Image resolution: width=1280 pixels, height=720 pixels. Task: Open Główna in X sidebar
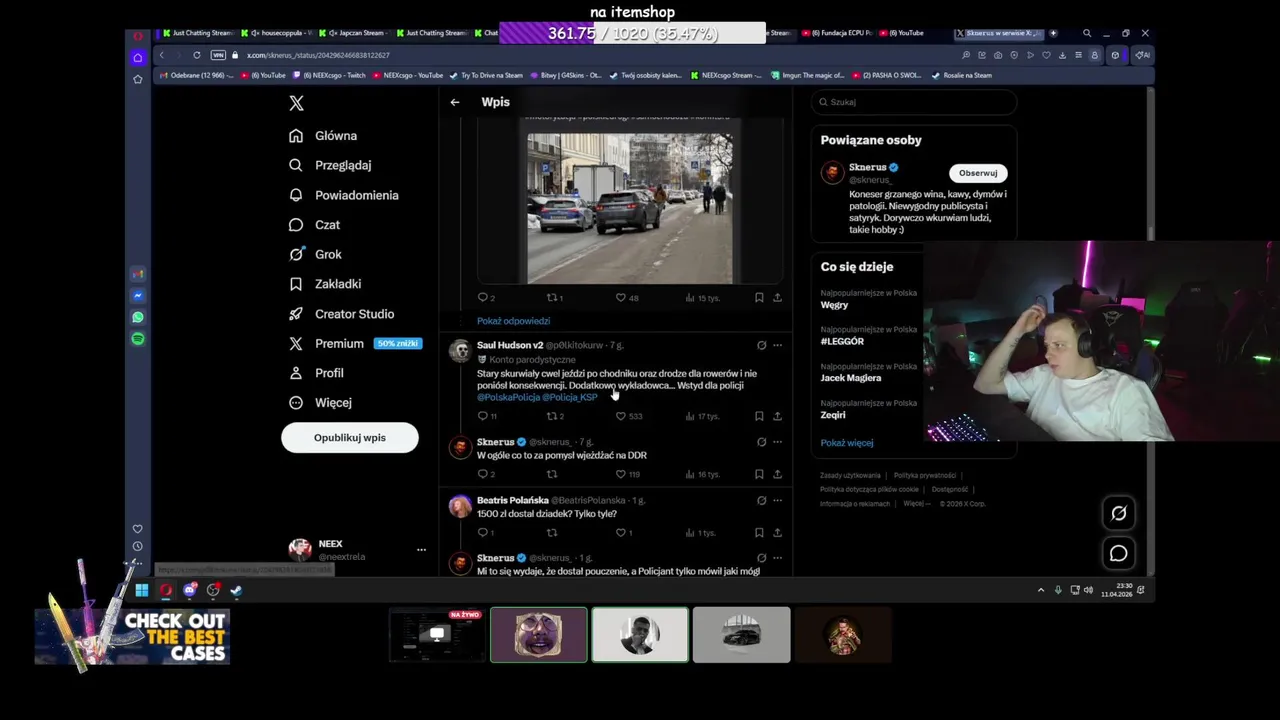[x=323, y=136]
